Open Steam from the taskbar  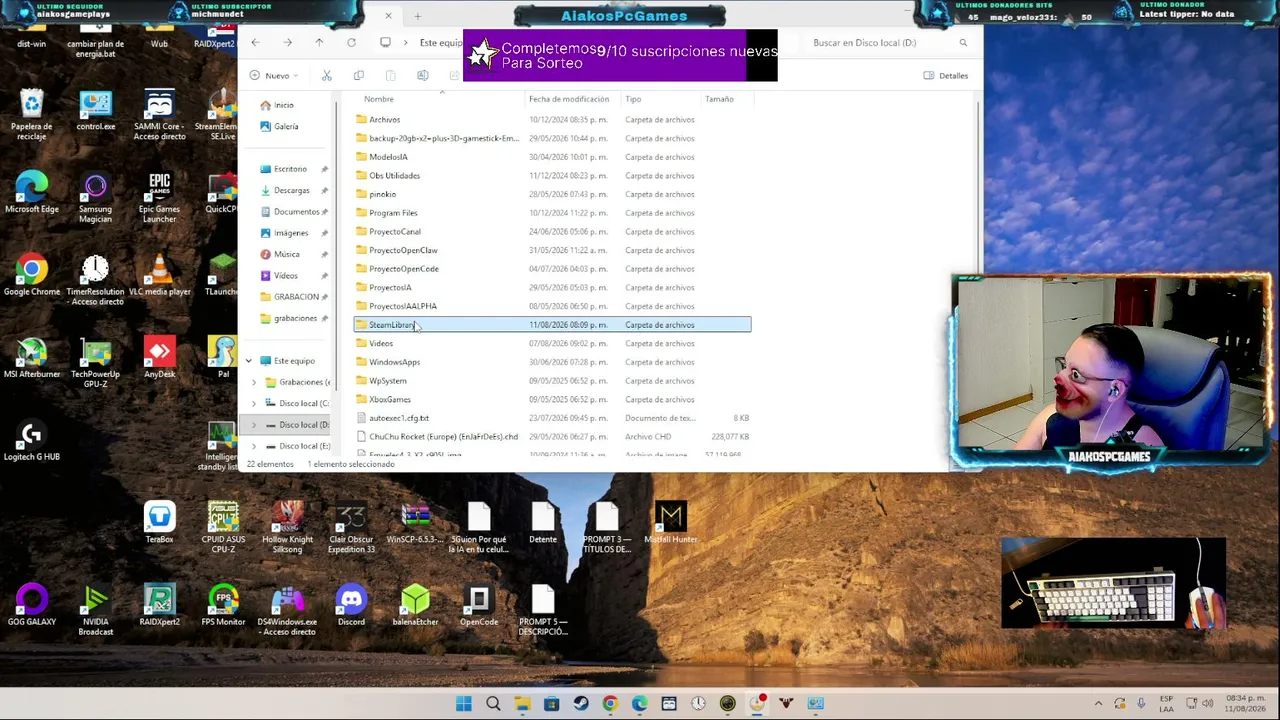tap(581, 704)
